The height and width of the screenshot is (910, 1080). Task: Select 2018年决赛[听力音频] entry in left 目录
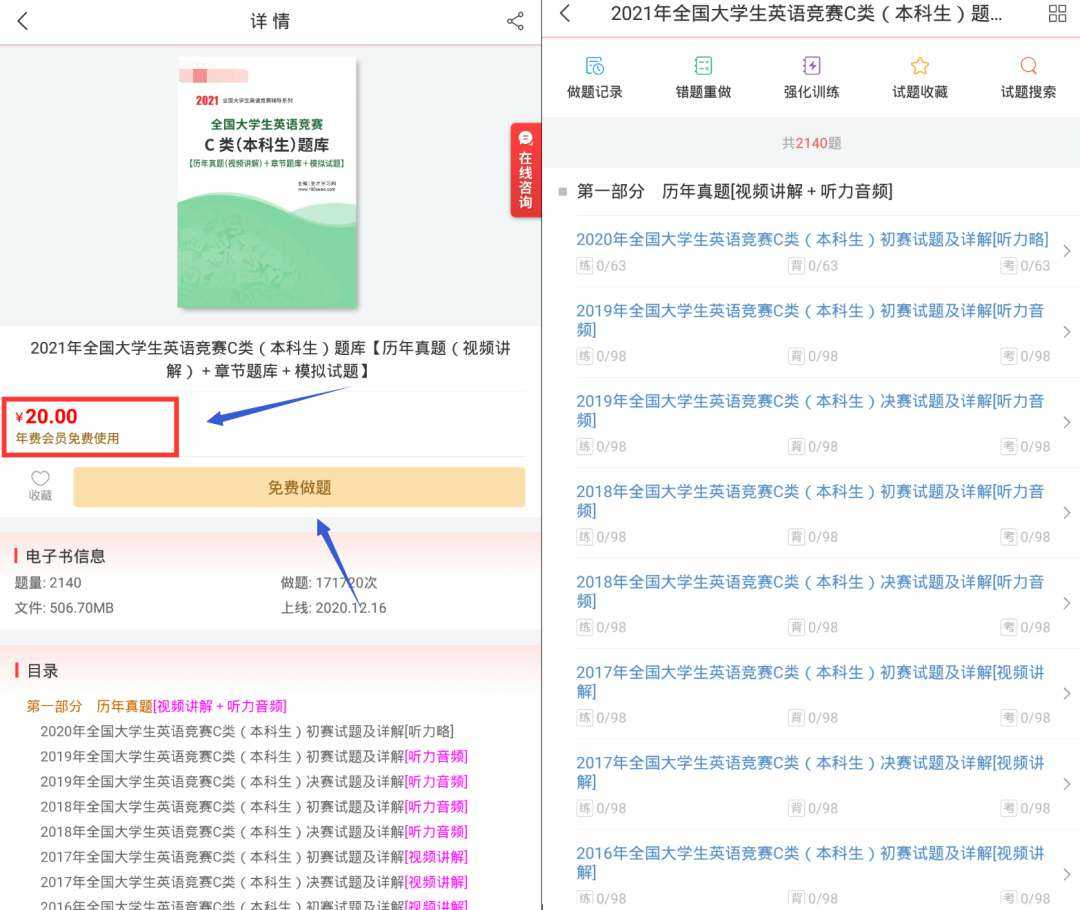pos(253,832)
